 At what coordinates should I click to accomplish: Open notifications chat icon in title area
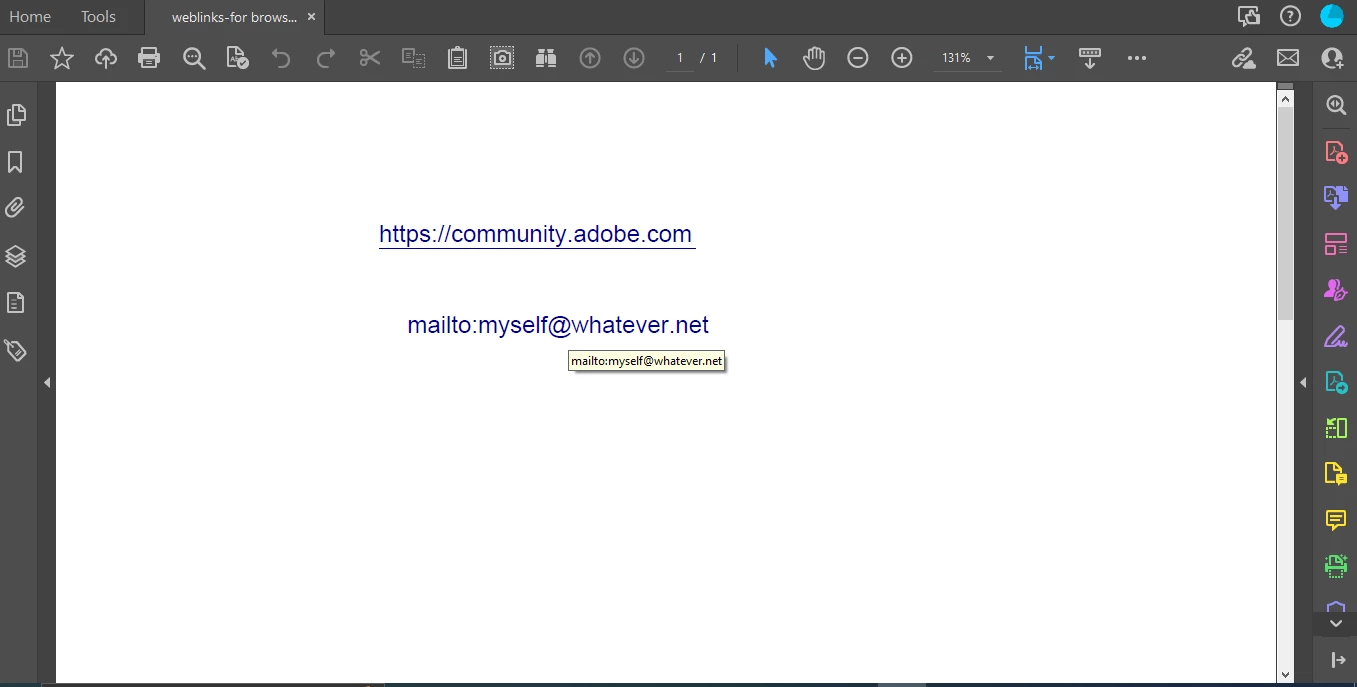pos(1249,15)
